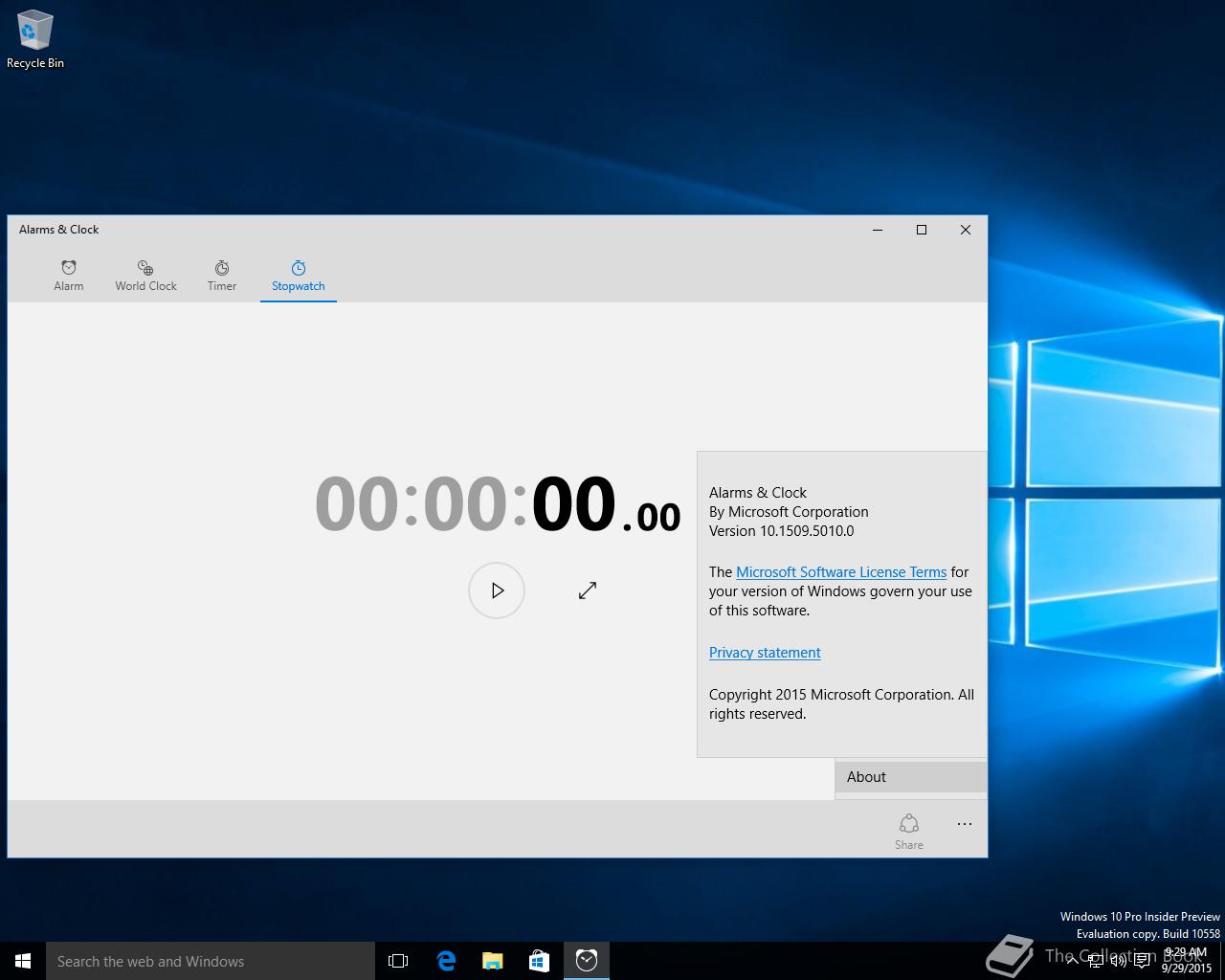Minimize the Alarms & Clock window
Image resolution: width=1225 pixels, height=980 pixels.
[x=878, y=230]
